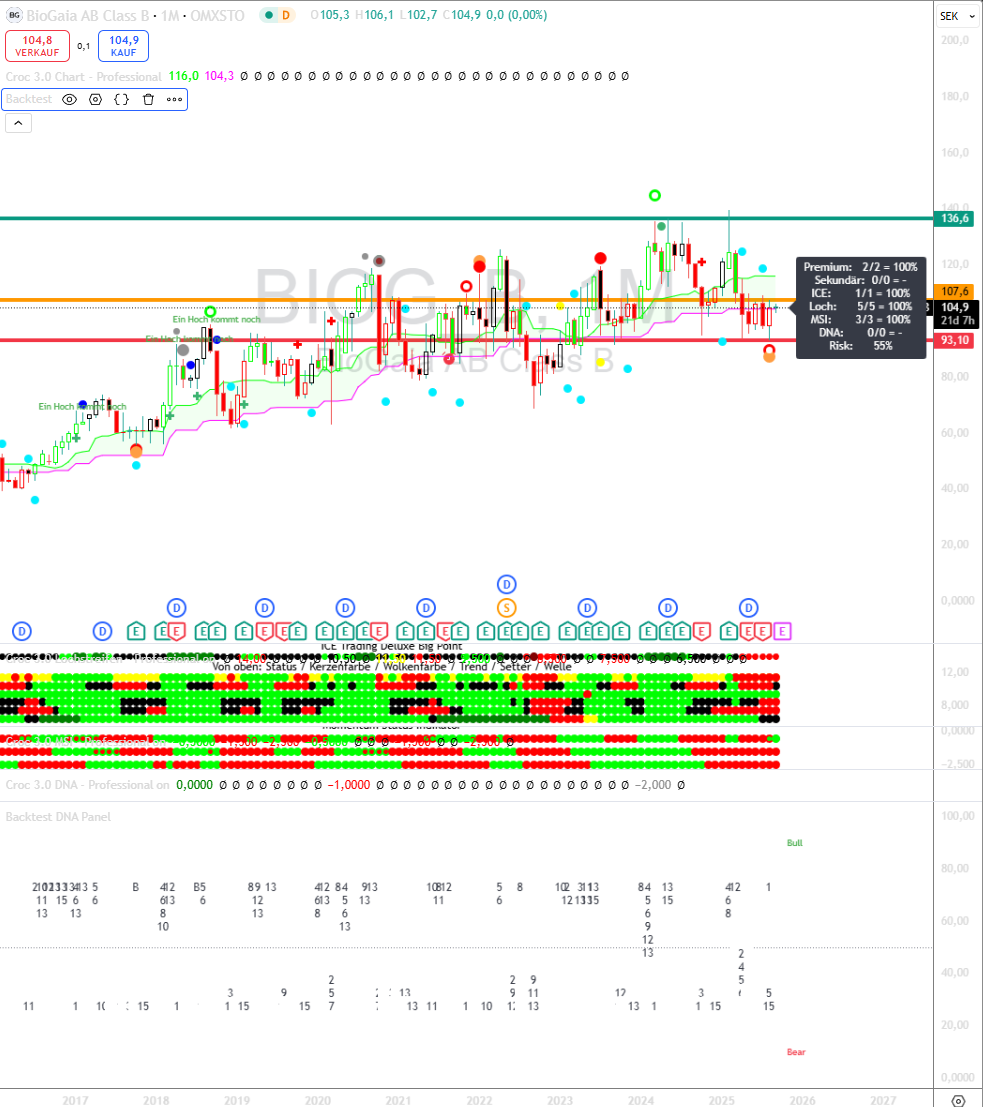Click the red 93,10 price level label
The height and width of the screenshot is (1107, 983).
(x=956, y=341)
